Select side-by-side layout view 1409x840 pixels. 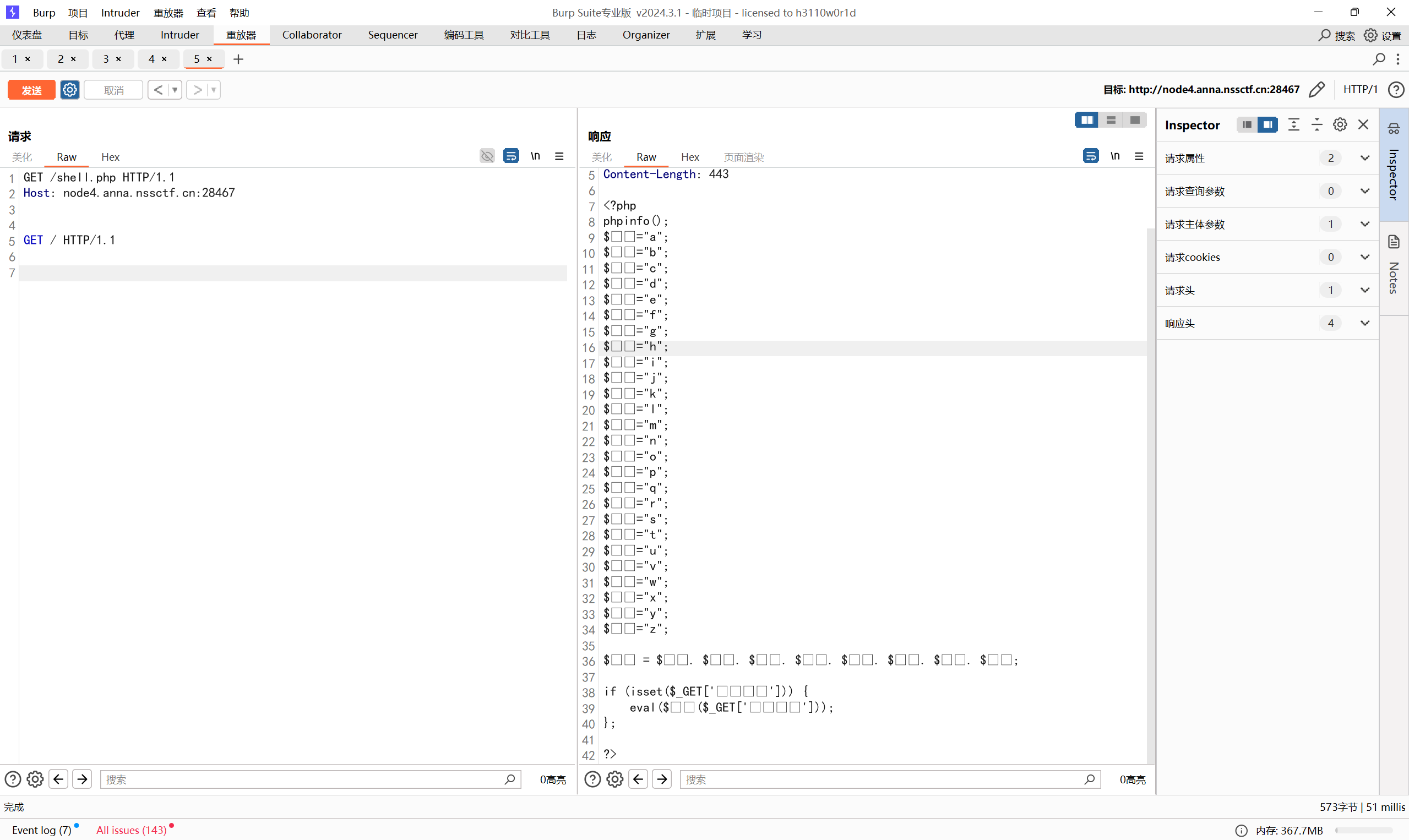1086,120
